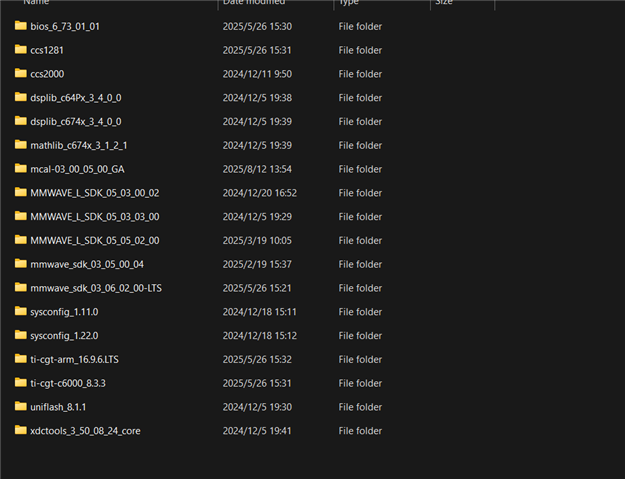The image size is (625, 479).
Task: Select the dsplib_c64Px_3_4_0_0 folder icon
Action: coord(21,97)
